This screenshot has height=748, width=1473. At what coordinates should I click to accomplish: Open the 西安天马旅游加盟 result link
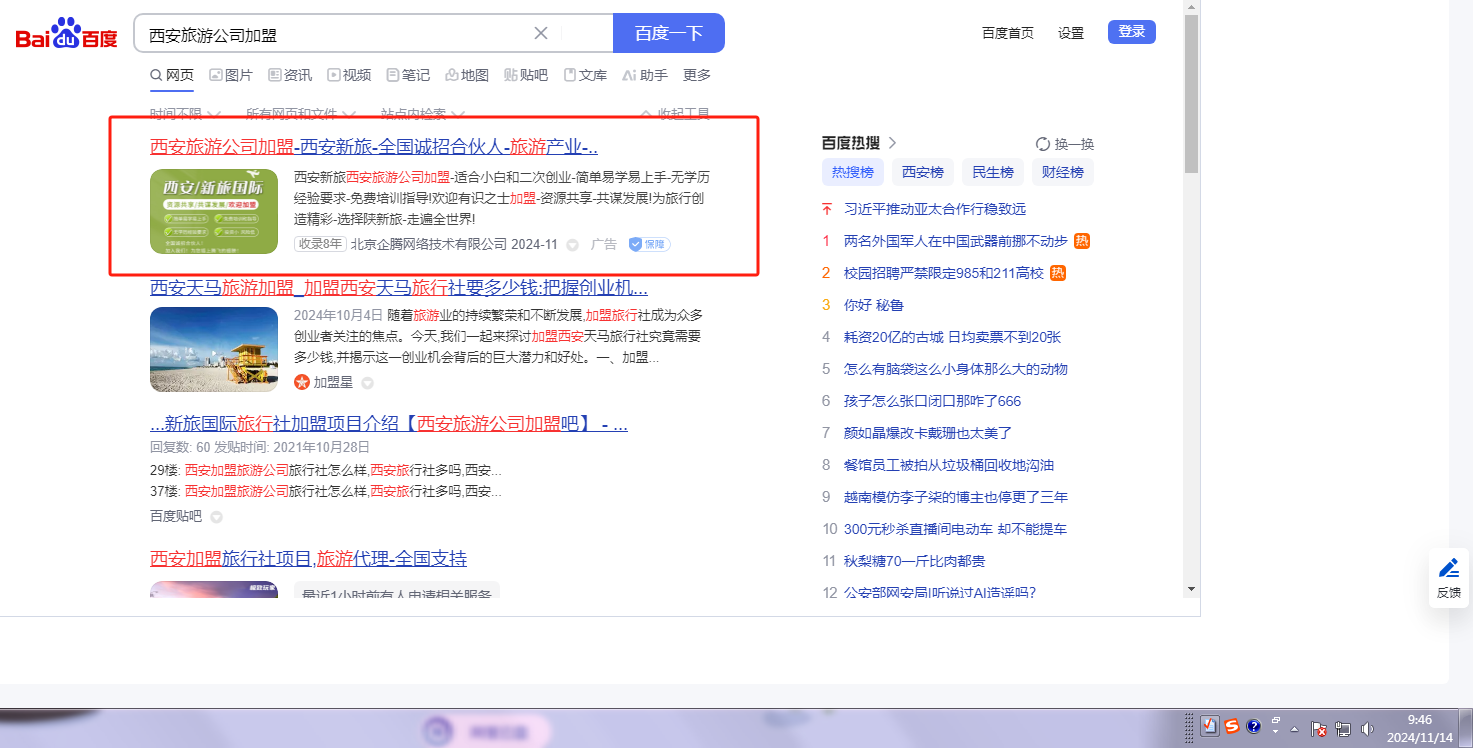coord(398,288)
